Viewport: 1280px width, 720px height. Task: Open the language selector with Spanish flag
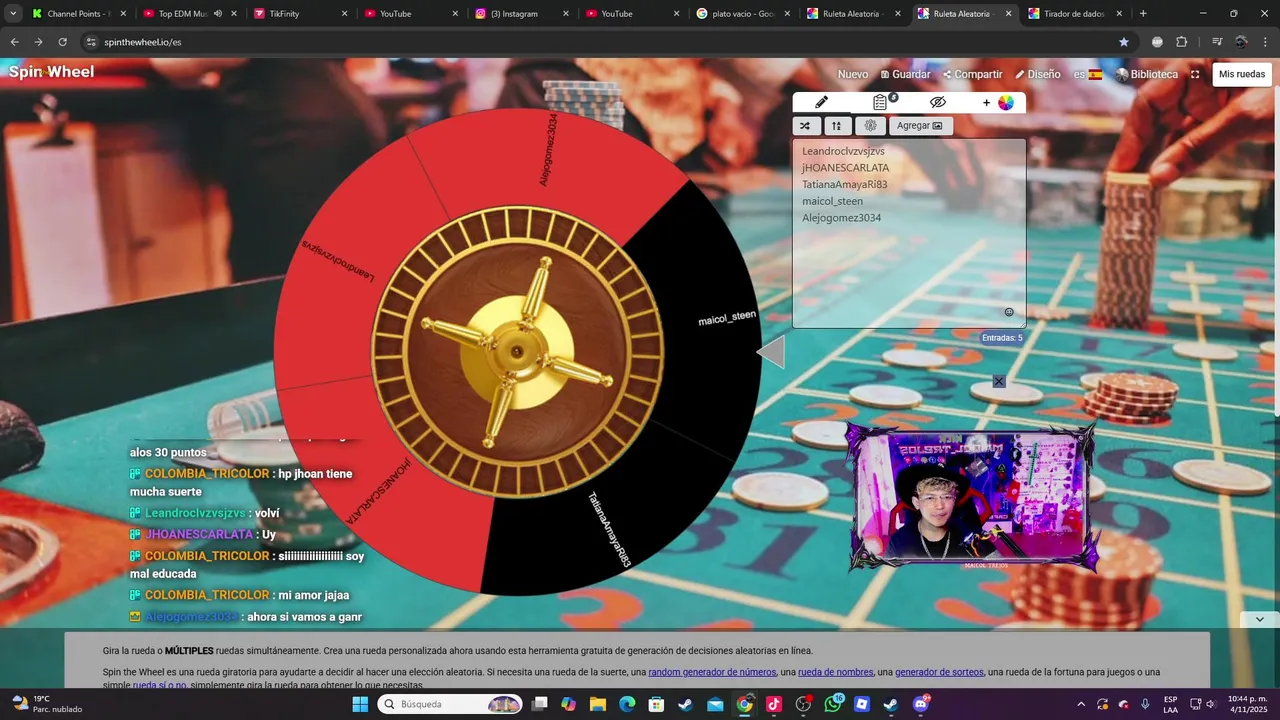1088,75
